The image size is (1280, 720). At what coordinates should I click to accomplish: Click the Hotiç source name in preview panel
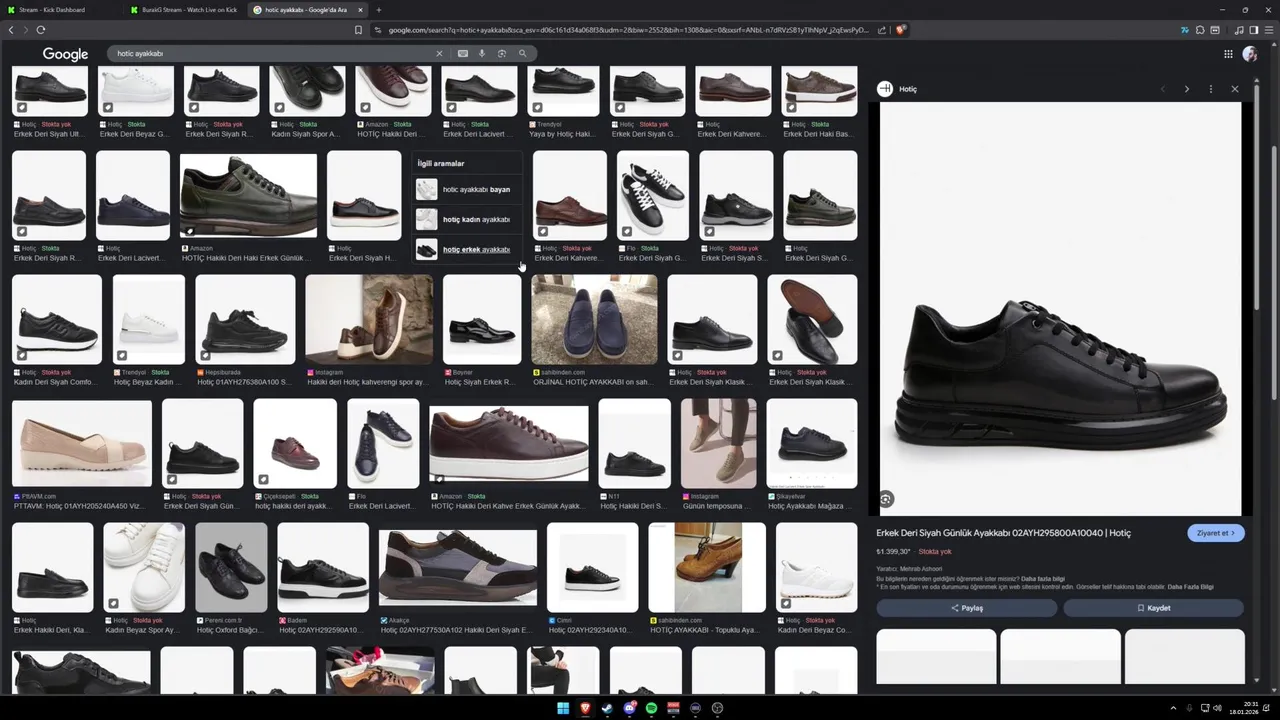(908, 89)
